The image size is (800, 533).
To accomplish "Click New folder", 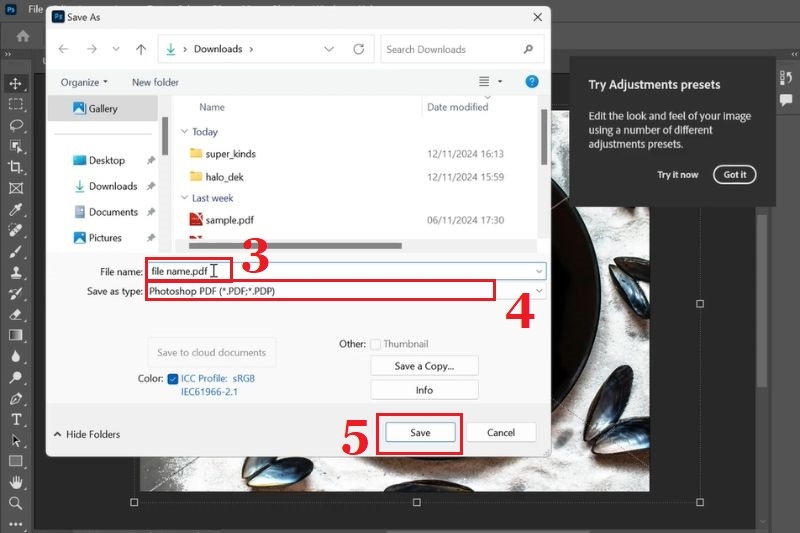I will click(155, 82).
